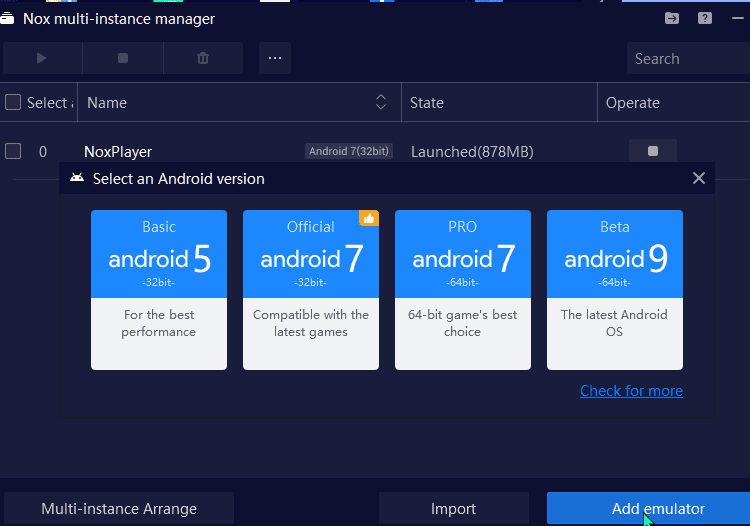Choose Basic android 5 32bit card
Image resolution: width=750 pixels, height=526 pixels.
[x=159, y=290]
